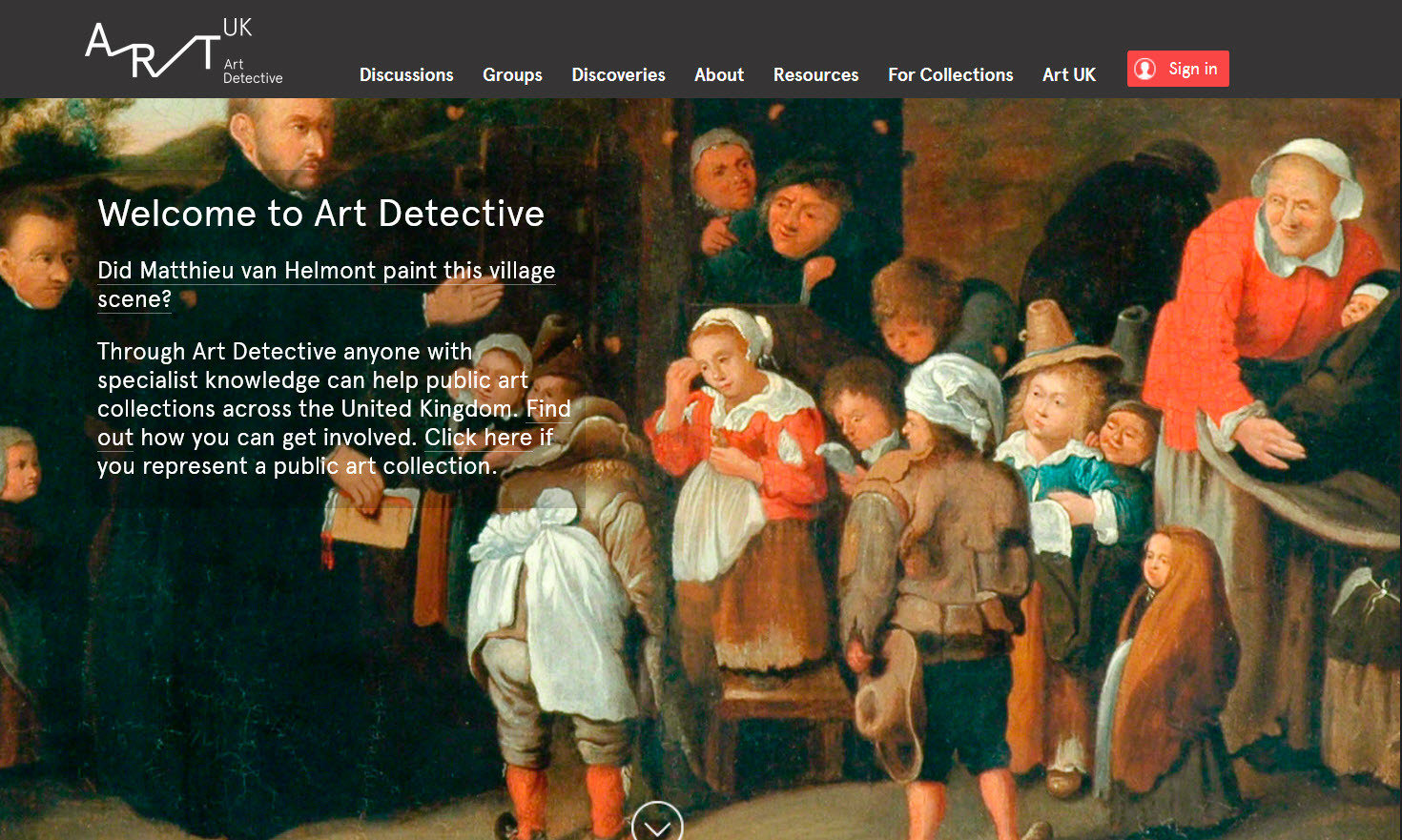Go to Discoveries in the navigation

618,74
